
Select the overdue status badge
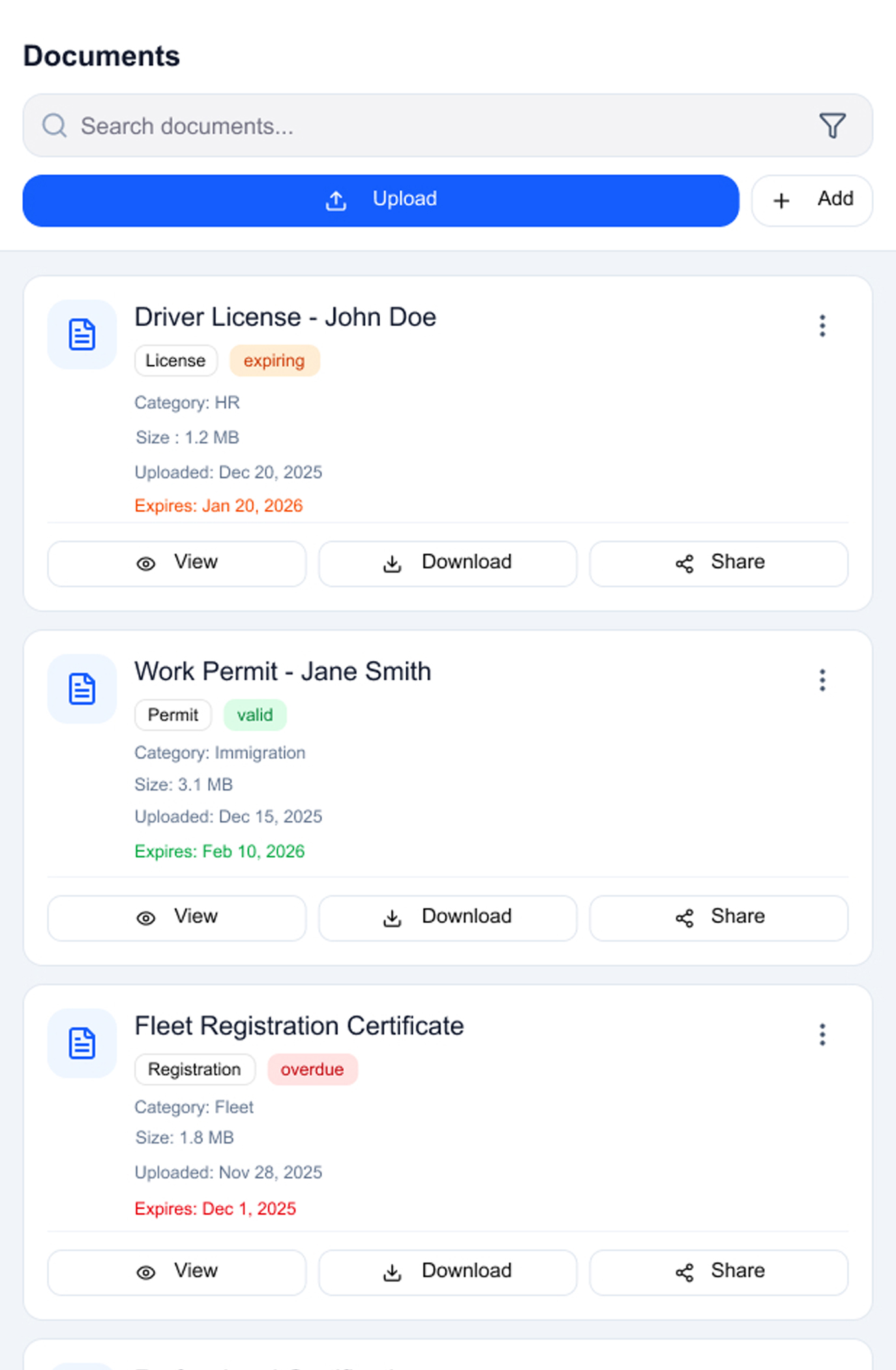pos(312,1069)
